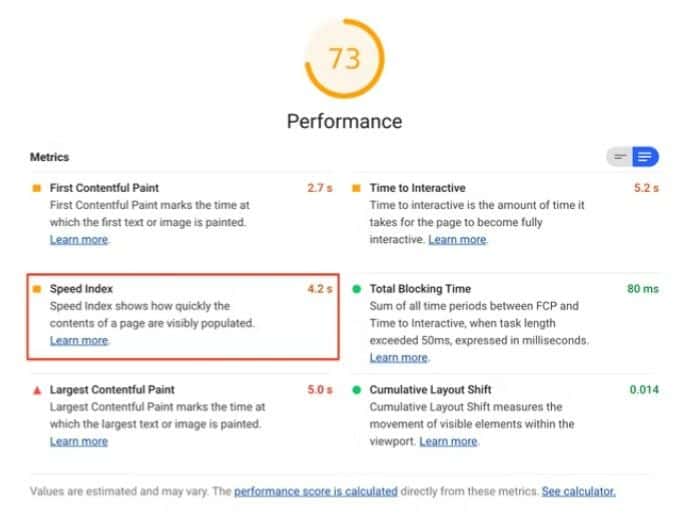Open Learn more for Cumulative Layout Shift
675x530 pixels.
point(448,442)
